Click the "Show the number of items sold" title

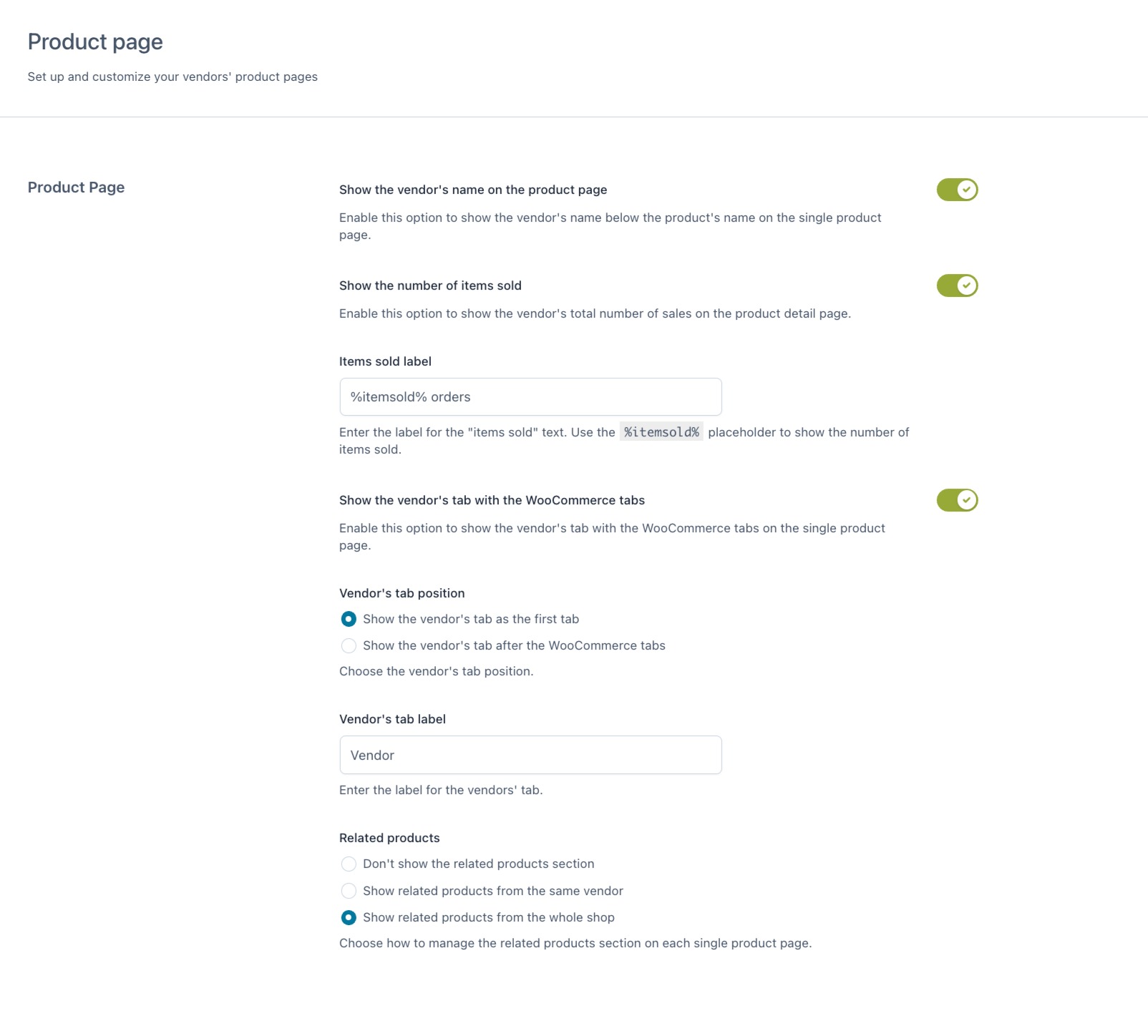point(430,285)
